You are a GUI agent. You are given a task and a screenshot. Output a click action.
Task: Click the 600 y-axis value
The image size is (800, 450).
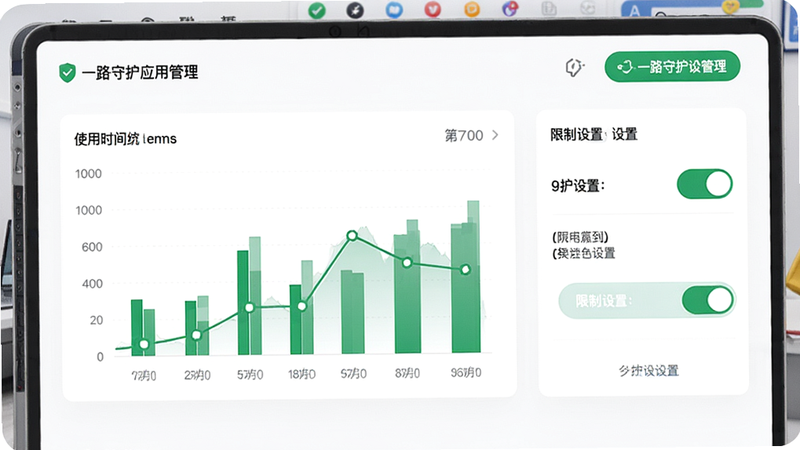(92, 247)
